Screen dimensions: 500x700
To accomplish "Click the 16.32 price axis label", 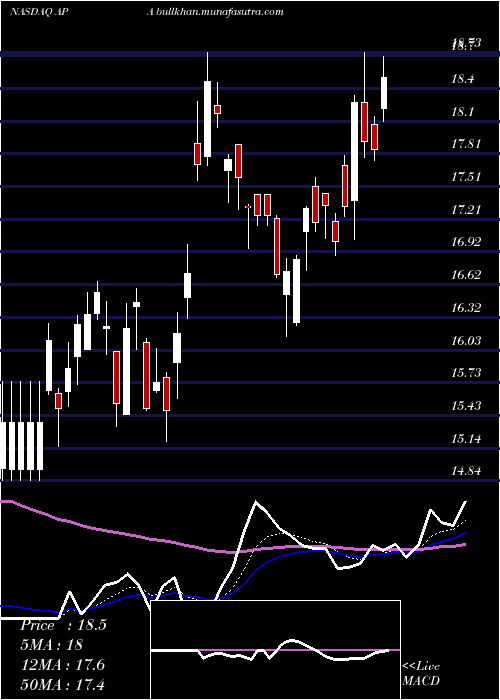I will point(466,308).
